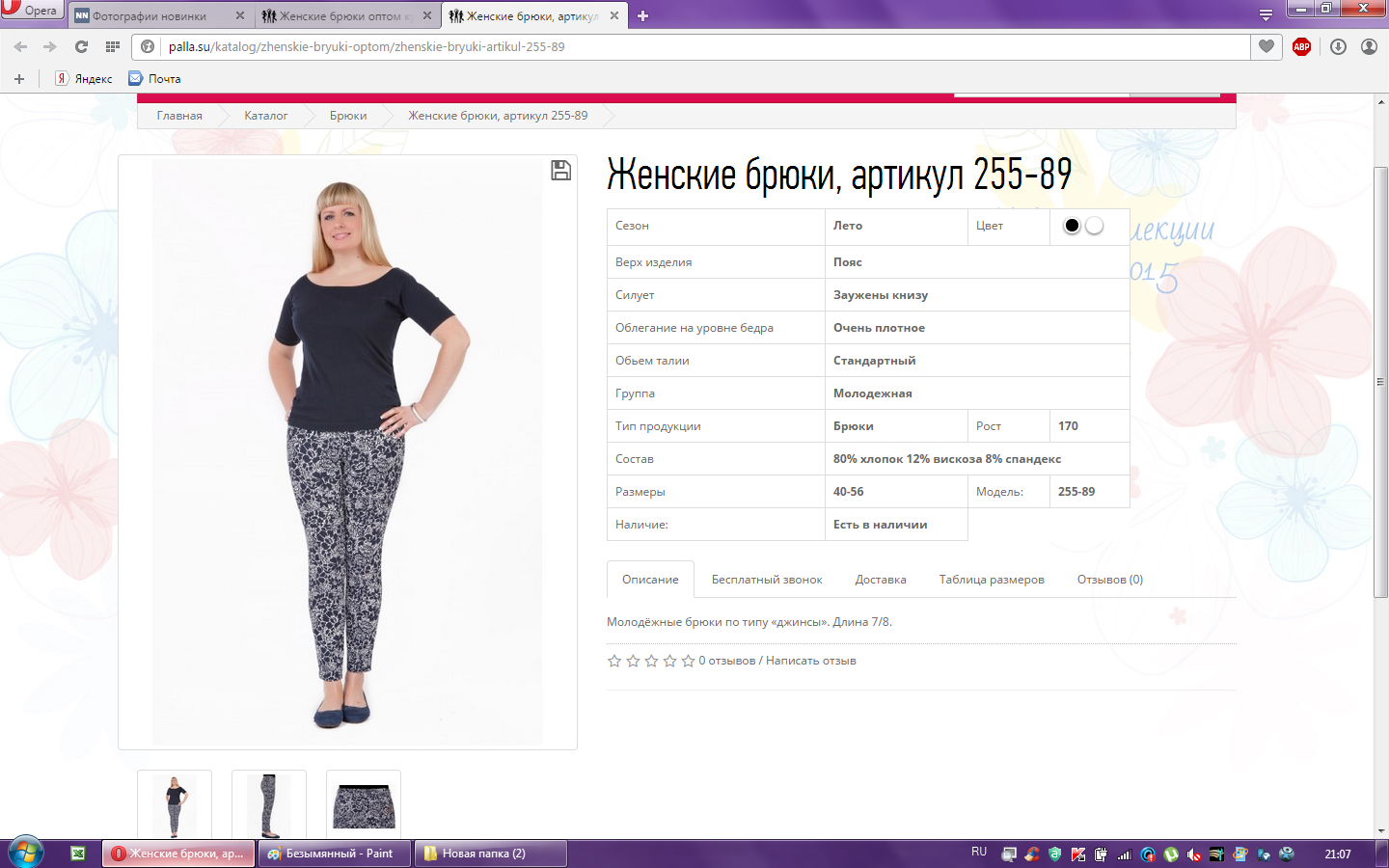Open the Почта bookmark
Viewport: 1389px width, 868px height.
pyautogui.click(x=155, y=79)
